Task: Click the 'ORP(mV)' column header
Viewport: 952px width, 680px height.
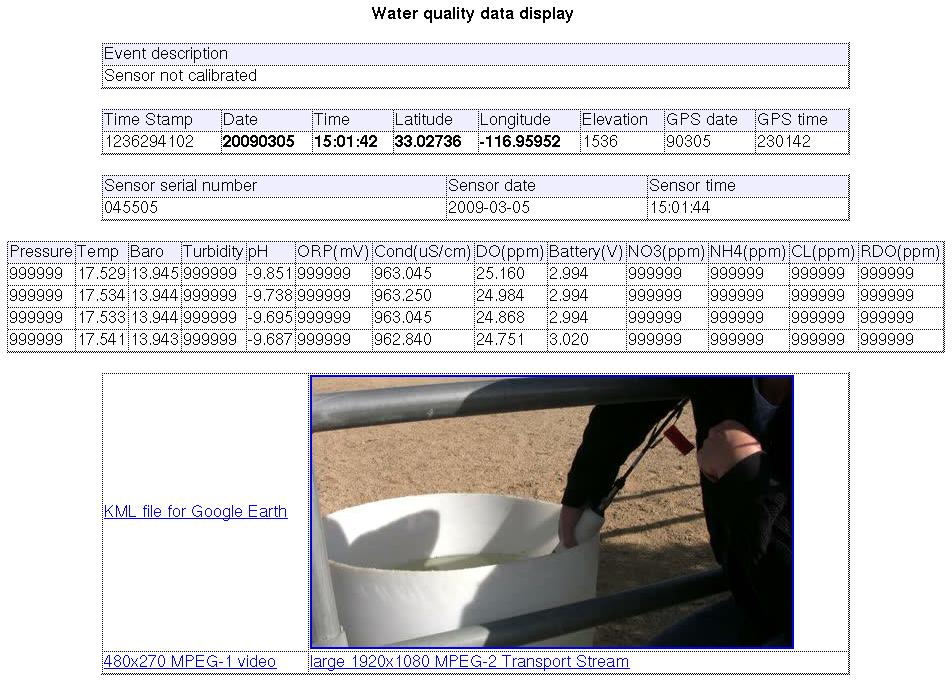Action: coord(333,251)
